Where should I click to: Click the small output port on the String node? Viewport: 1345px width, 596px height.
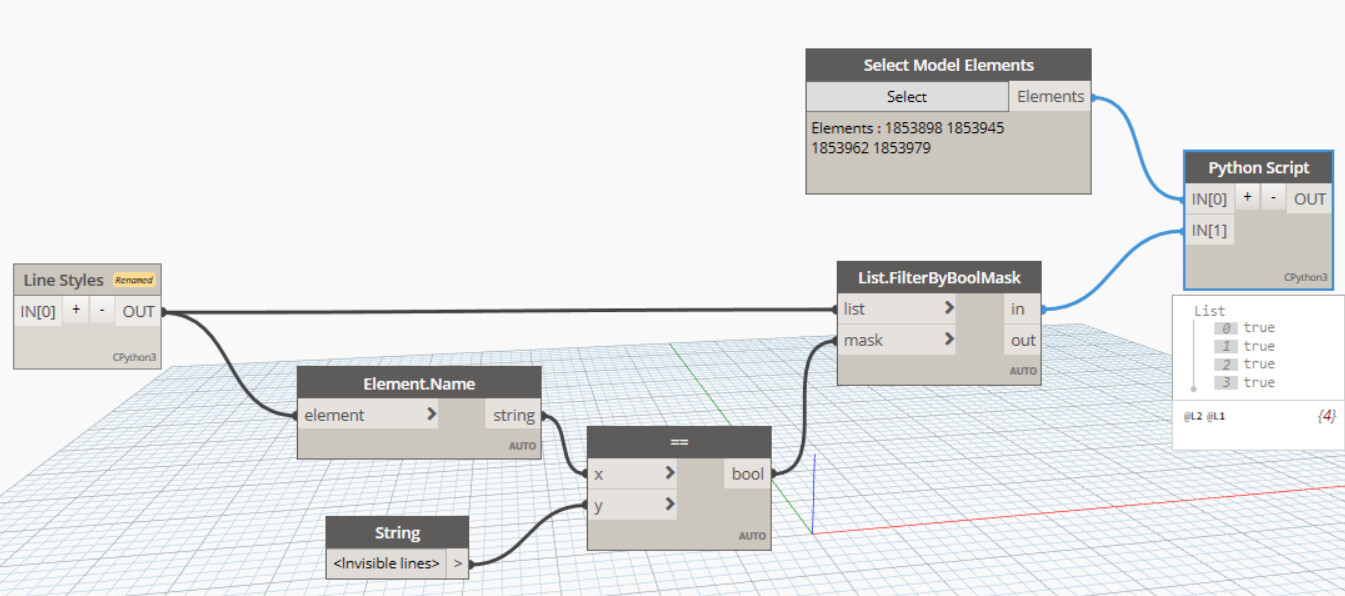tap(457, 563)
